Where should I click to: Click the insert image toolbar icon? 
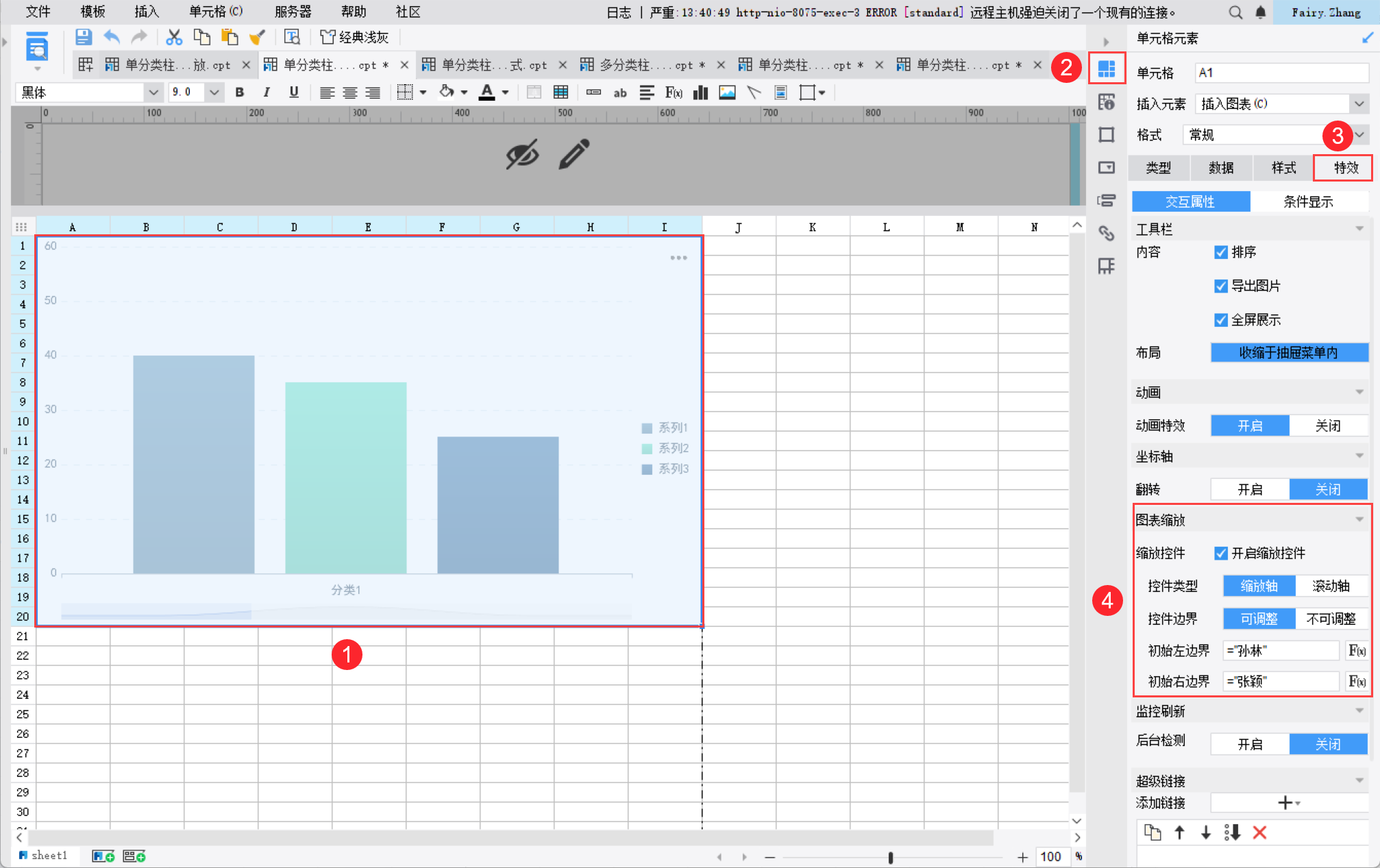(x=727, y=92)
